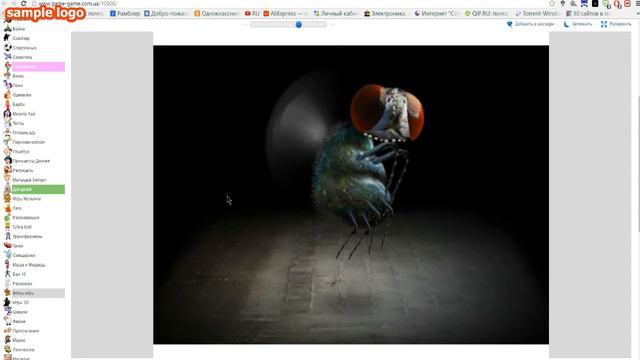This screenshot has height=360, width=640.
Task: Click the heart icon for Добавить в закладки
Action: (x=509, y=24)
